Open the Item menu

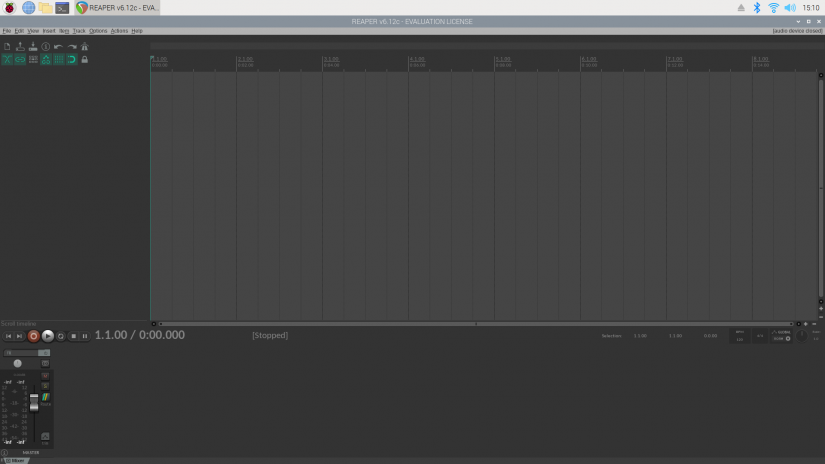[64, 31]
